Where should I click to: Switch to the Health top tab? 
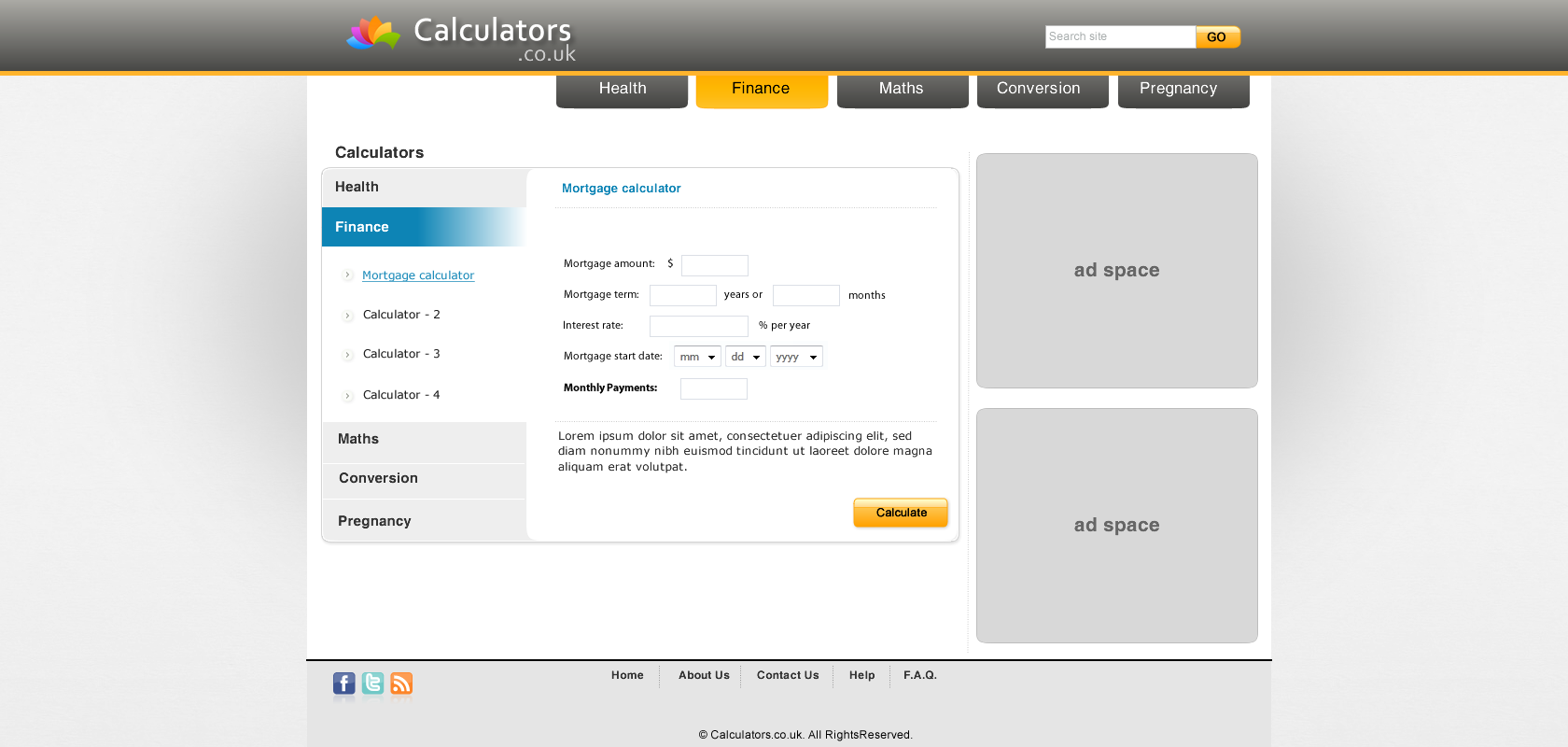tap(622, 90)
